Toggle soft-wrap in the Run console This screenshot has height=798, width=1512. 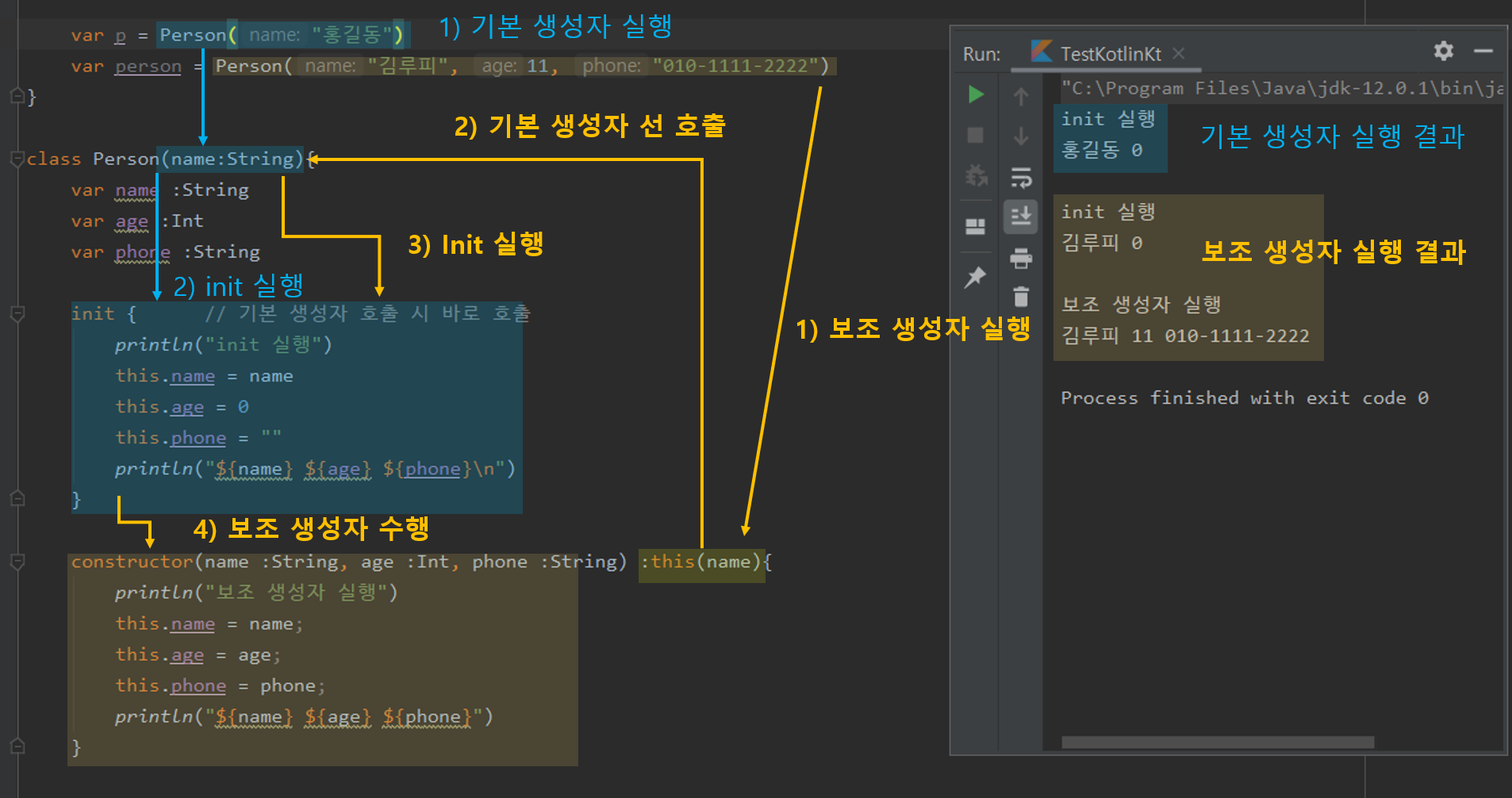click(1021, 177)
